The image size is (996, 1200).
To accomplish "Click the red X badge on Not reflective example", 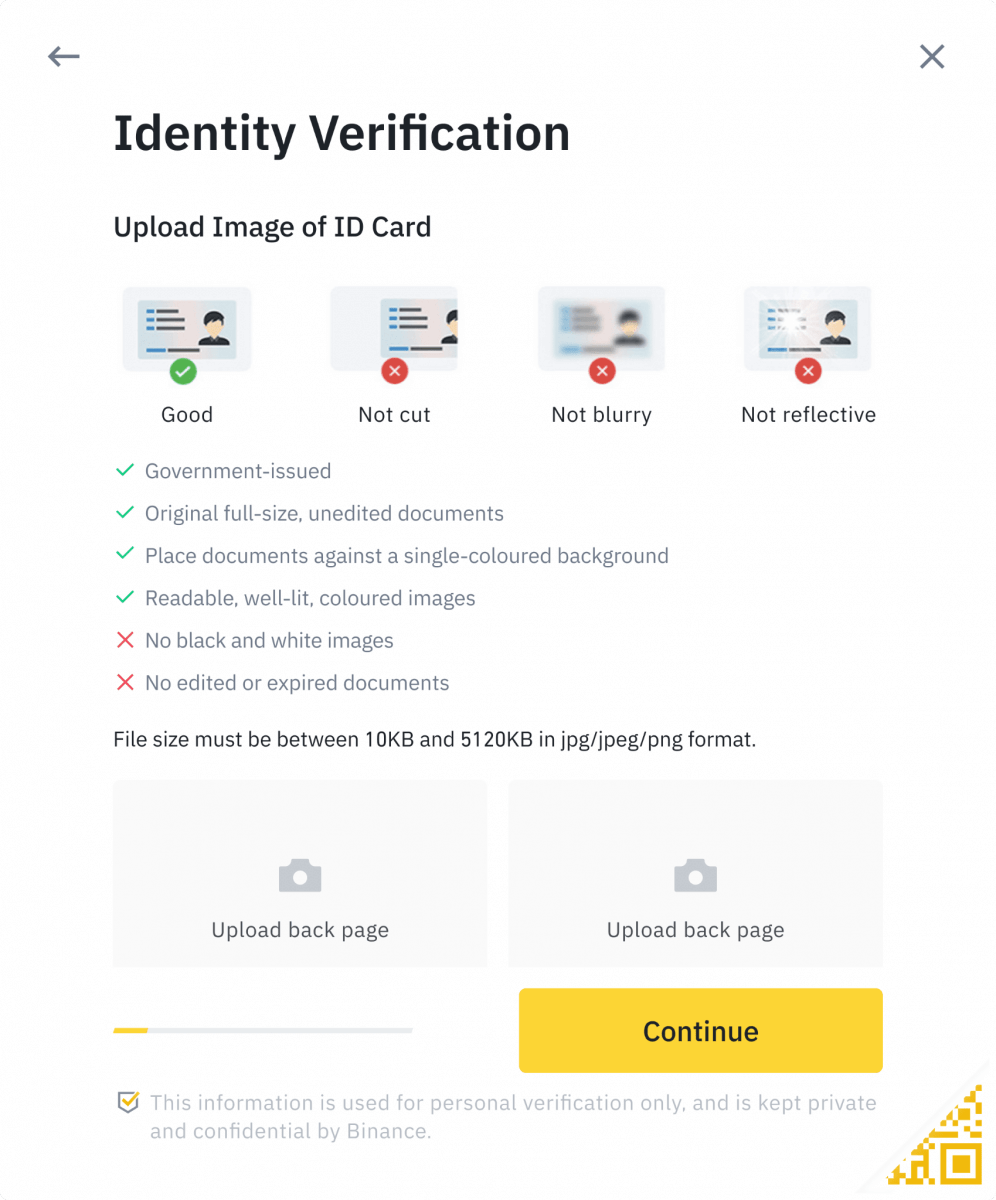I will tap(808, 370).
